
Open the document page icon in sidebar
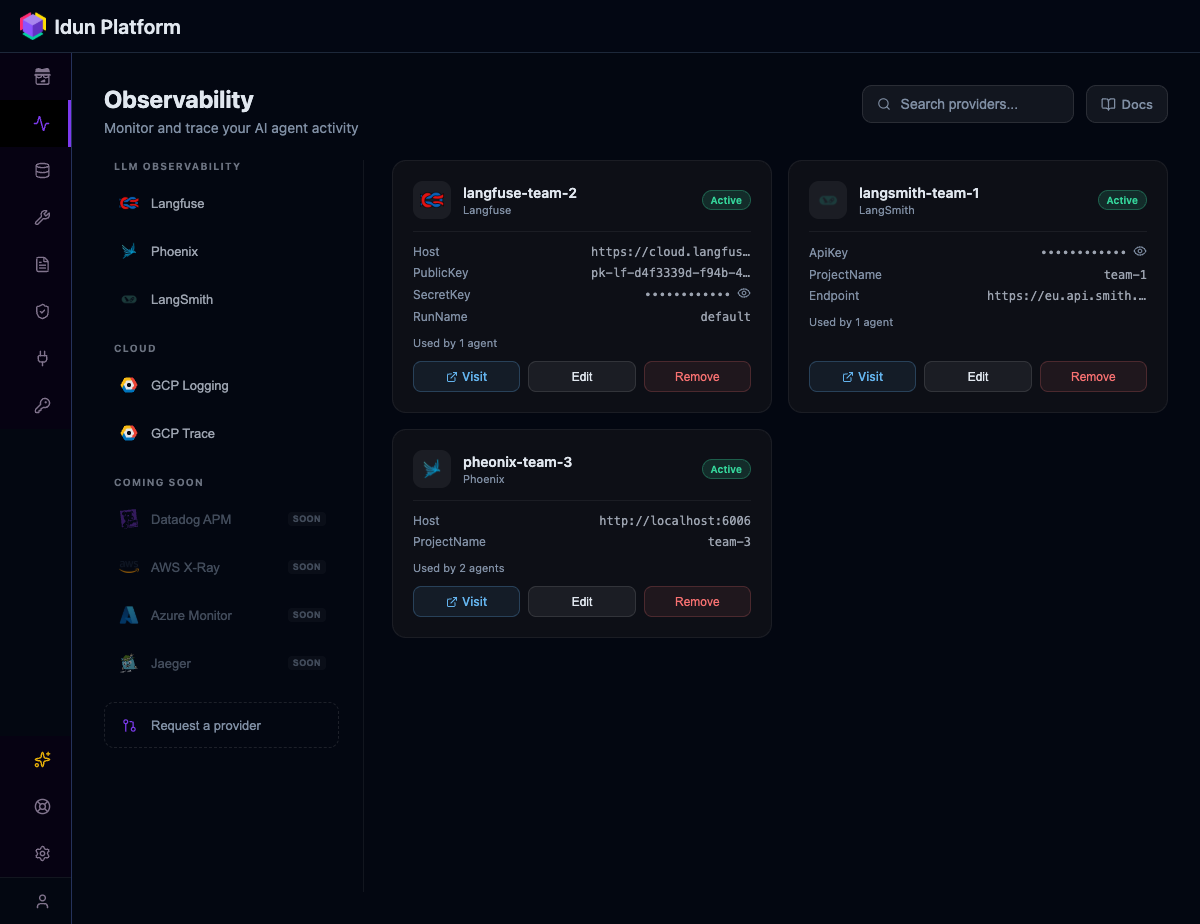(x=42, y=265)
